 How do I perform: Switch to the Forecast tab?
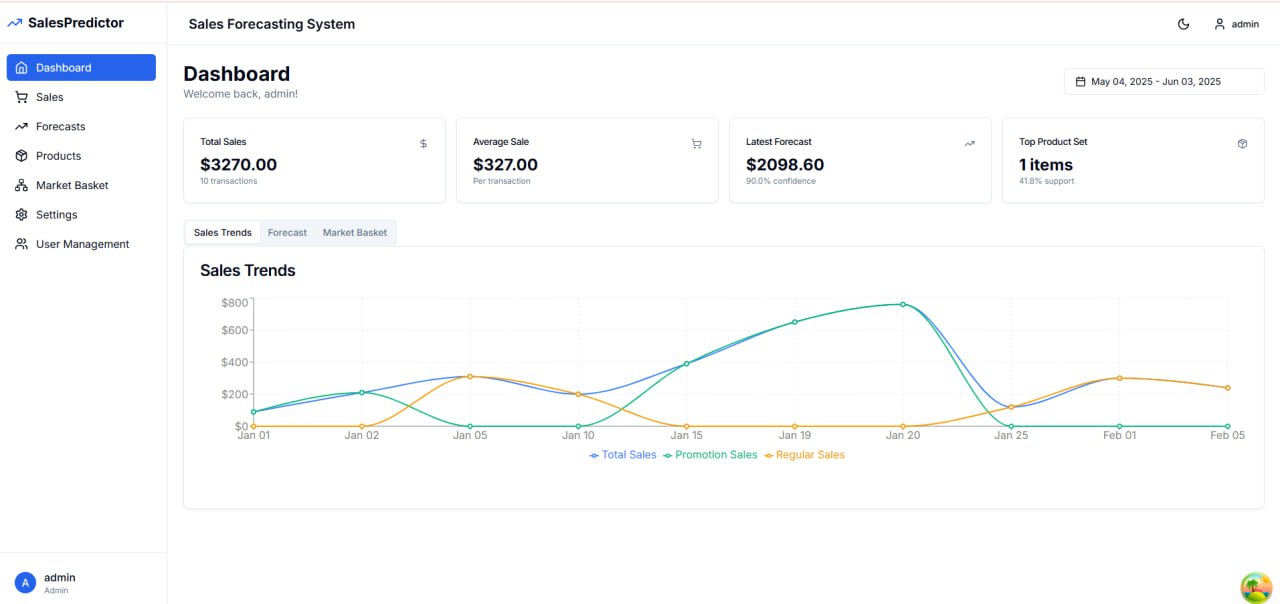click(x=287, y=232)
